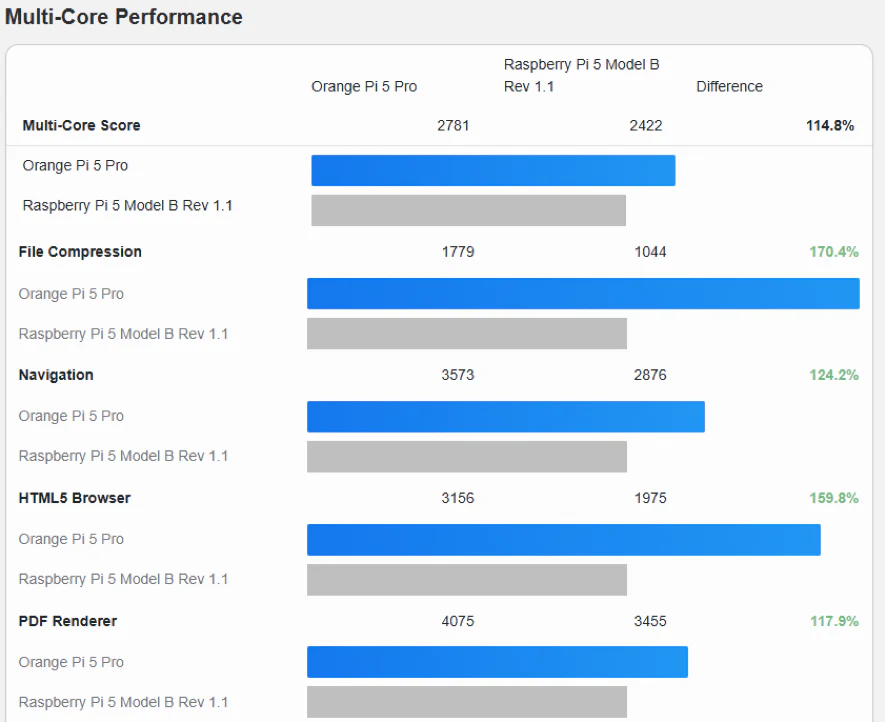Click the blue File Compression bar

[583, 293]
